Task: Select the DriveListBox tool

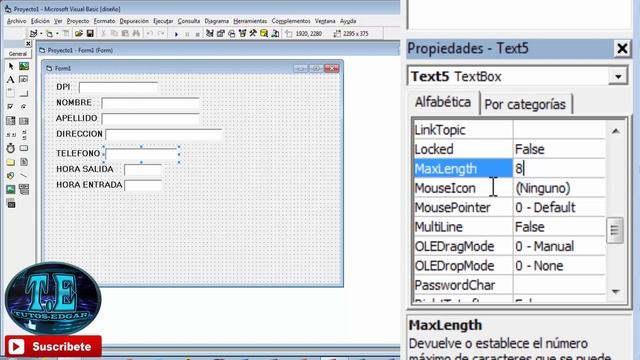Action: [24, 148]
